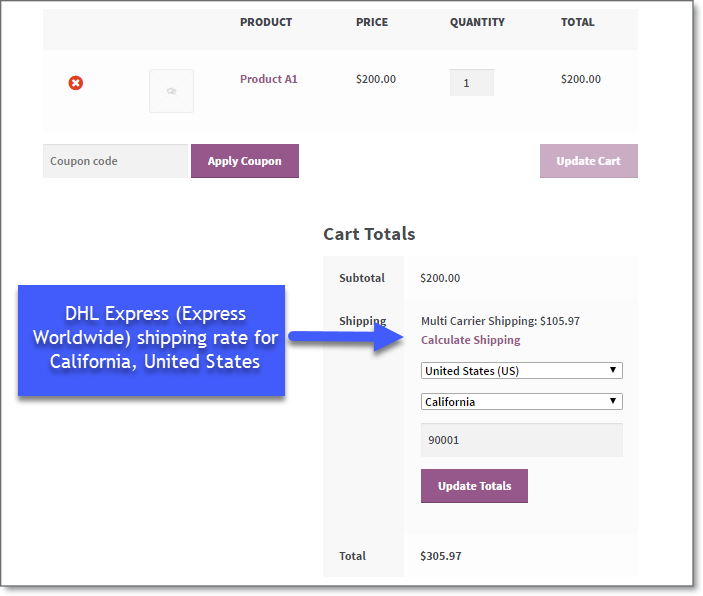
Task: Click the postcode field showing 90001
Action: pyautogui.click(x=521, y=440)
